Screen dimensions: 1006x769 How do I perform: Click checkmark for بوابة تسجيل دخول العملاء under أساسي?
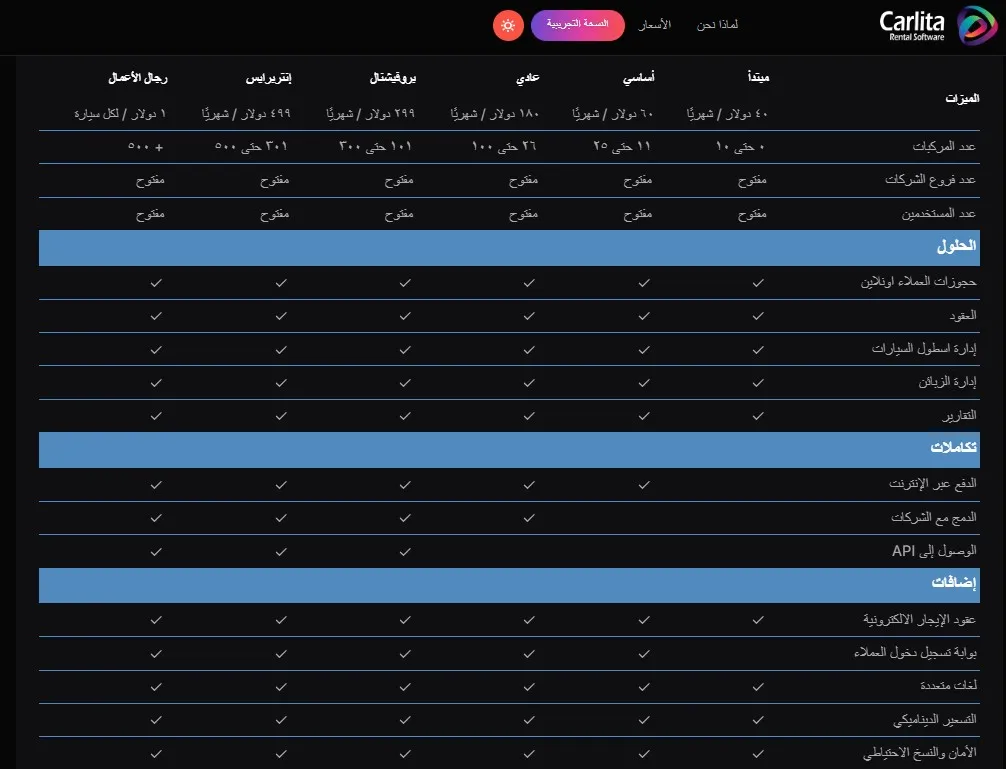(x=644, y=654)
